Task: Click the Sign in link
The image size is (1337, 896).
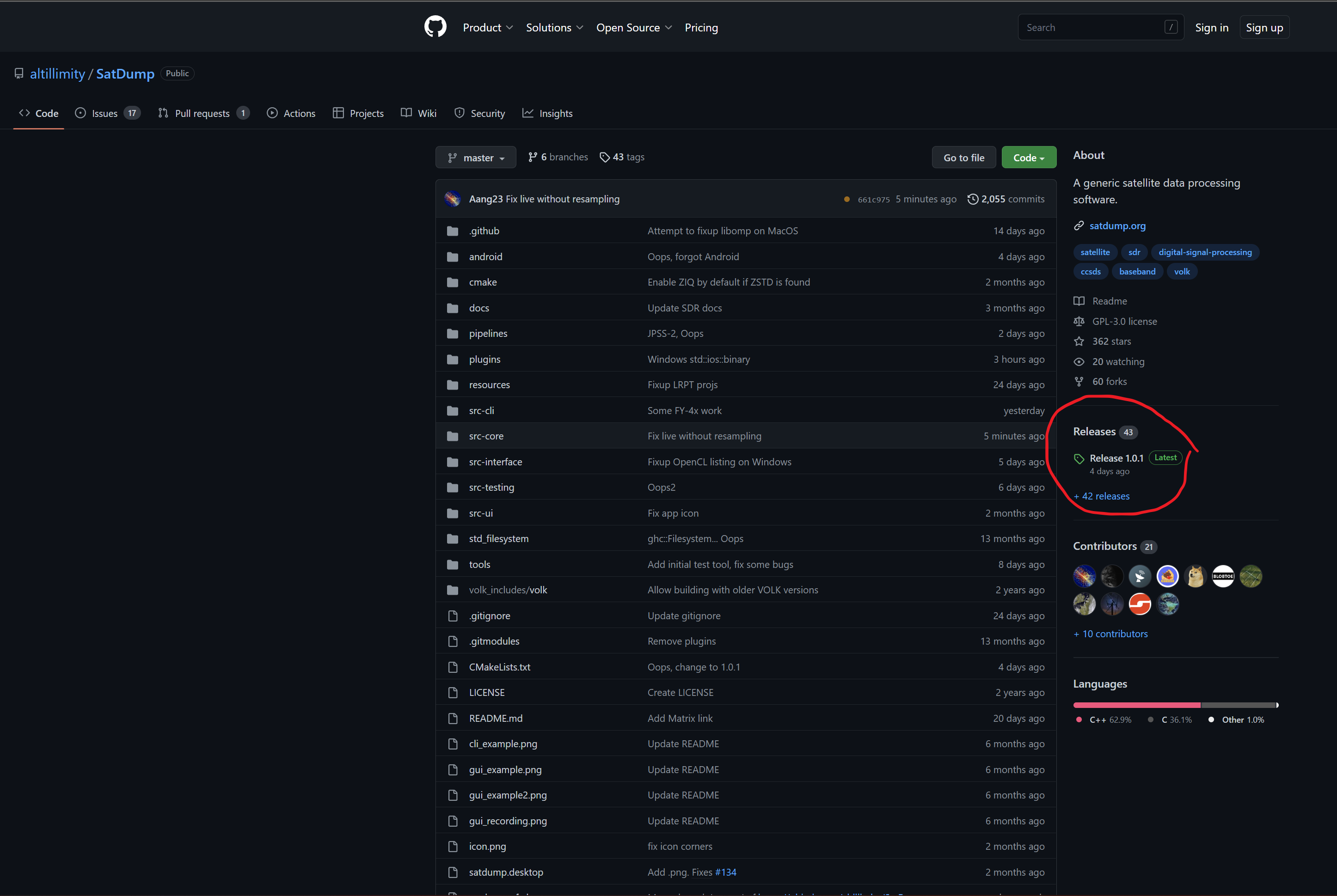Action: pyautogui.click(x=1211, y=27)
